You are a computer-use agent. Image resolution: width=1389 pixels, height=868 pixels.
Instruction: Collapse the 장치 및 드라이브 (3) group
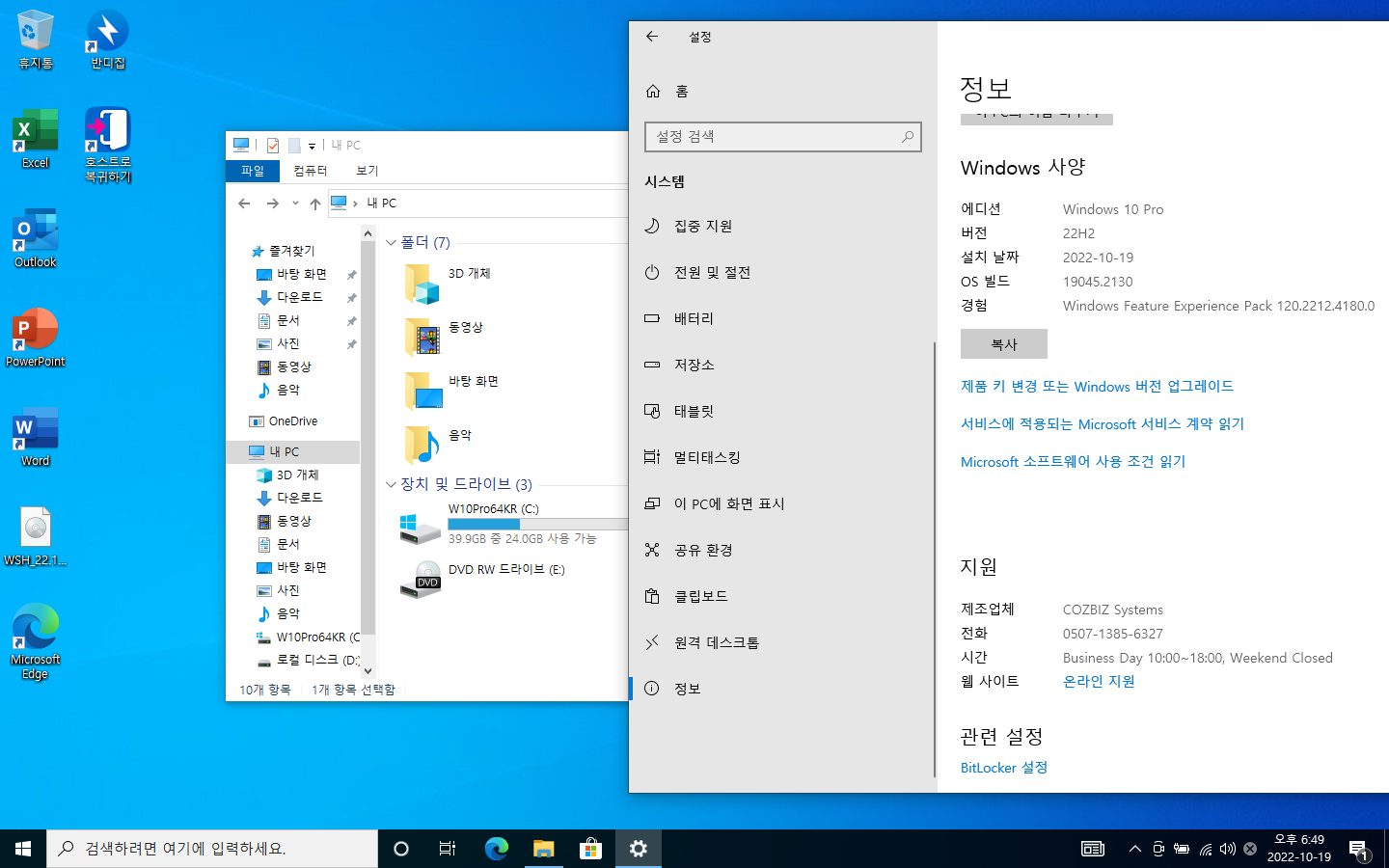tap(391, 484)
